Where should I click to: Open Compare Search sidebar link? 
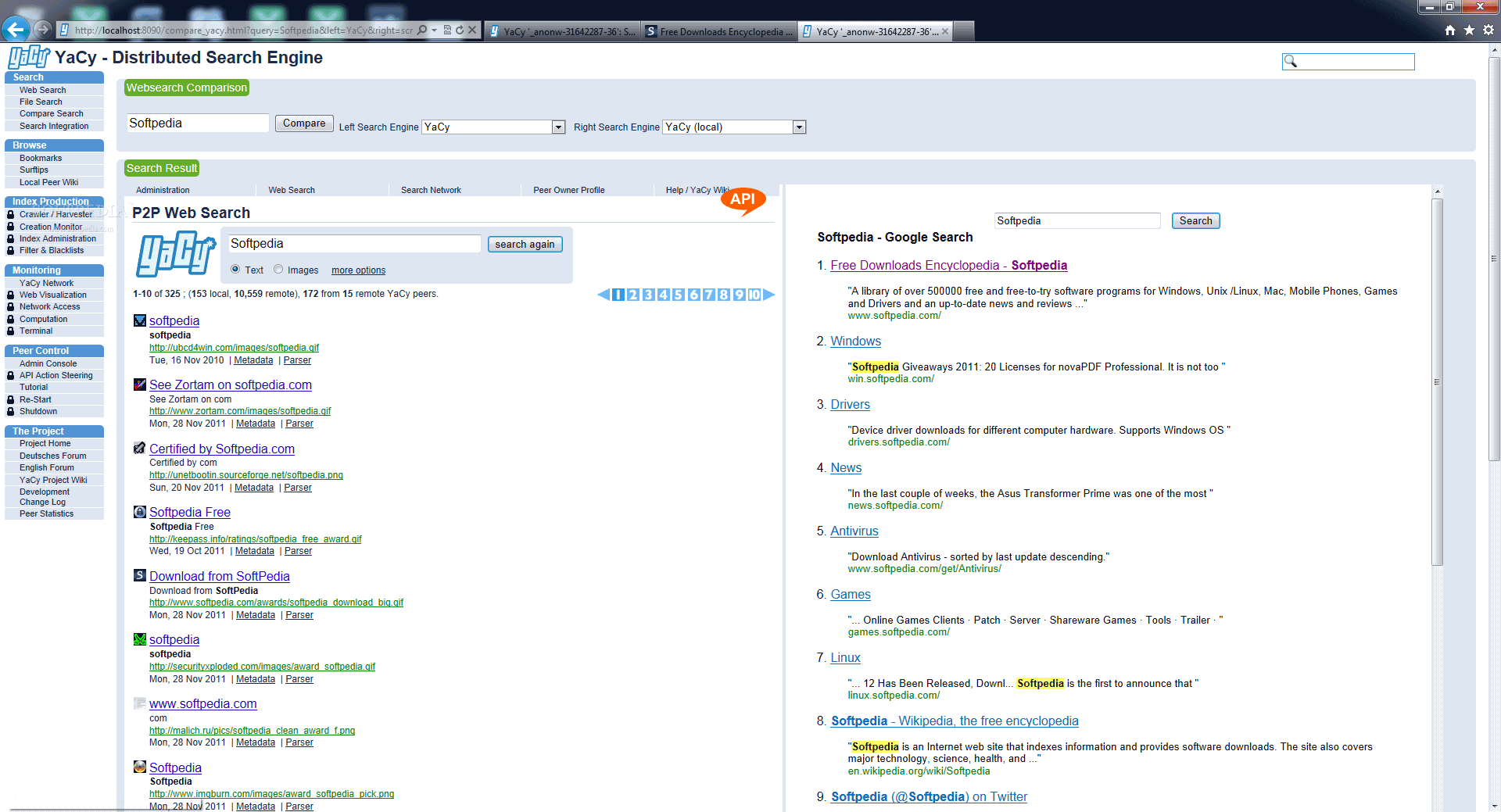tap(51, 113)
